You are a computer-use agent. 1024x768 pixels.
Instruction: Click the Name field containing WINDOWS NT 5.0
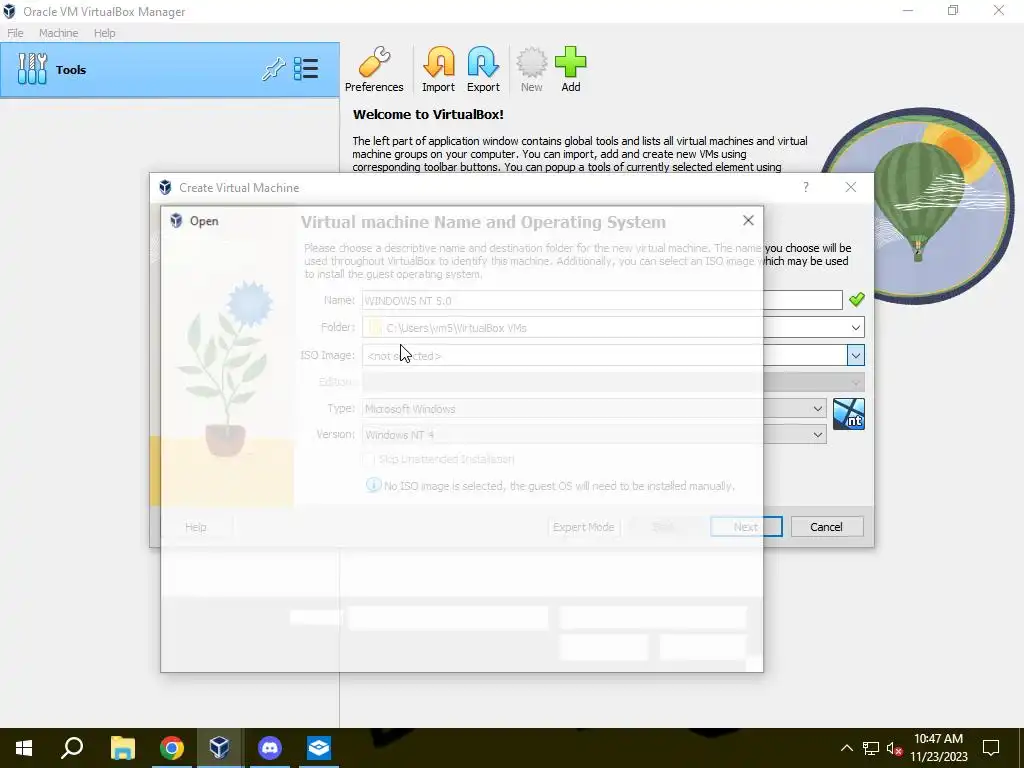[x=602, y=300]
